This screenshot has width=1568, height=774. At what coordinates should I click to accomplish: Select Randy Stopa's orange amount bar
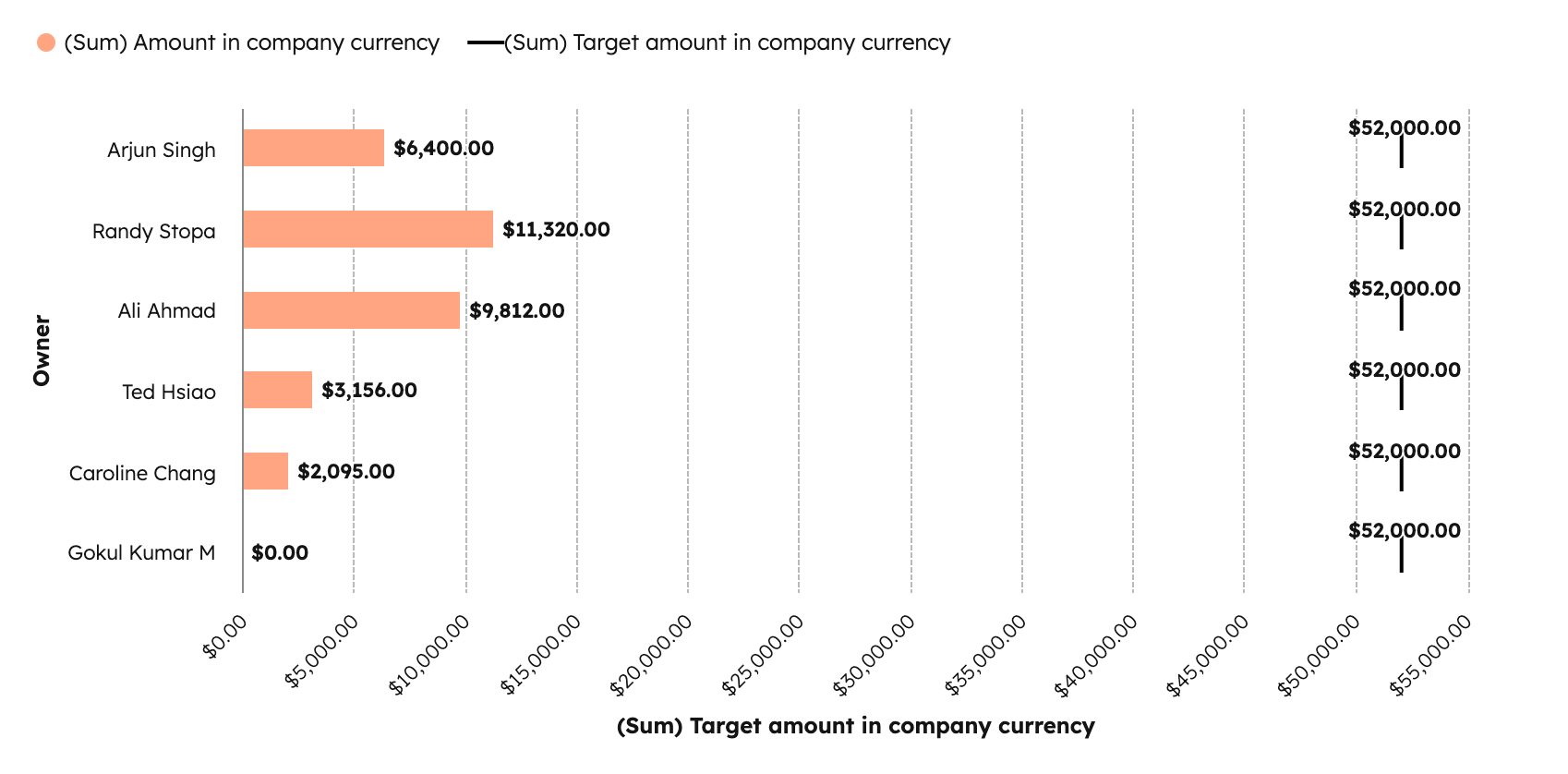368,229
